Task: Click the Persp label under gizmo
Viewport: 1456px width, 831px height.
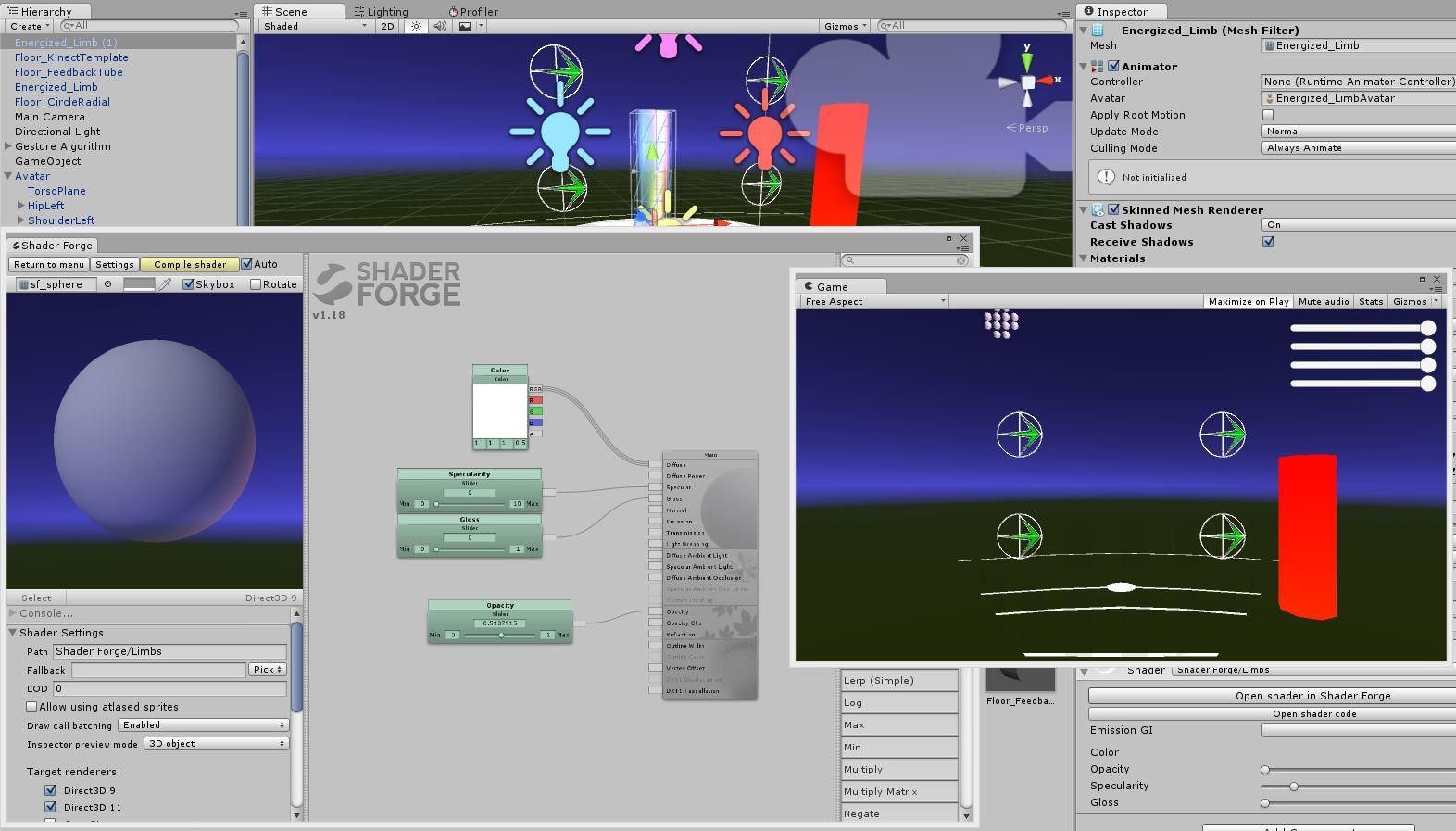Action: coord(1033,128)
